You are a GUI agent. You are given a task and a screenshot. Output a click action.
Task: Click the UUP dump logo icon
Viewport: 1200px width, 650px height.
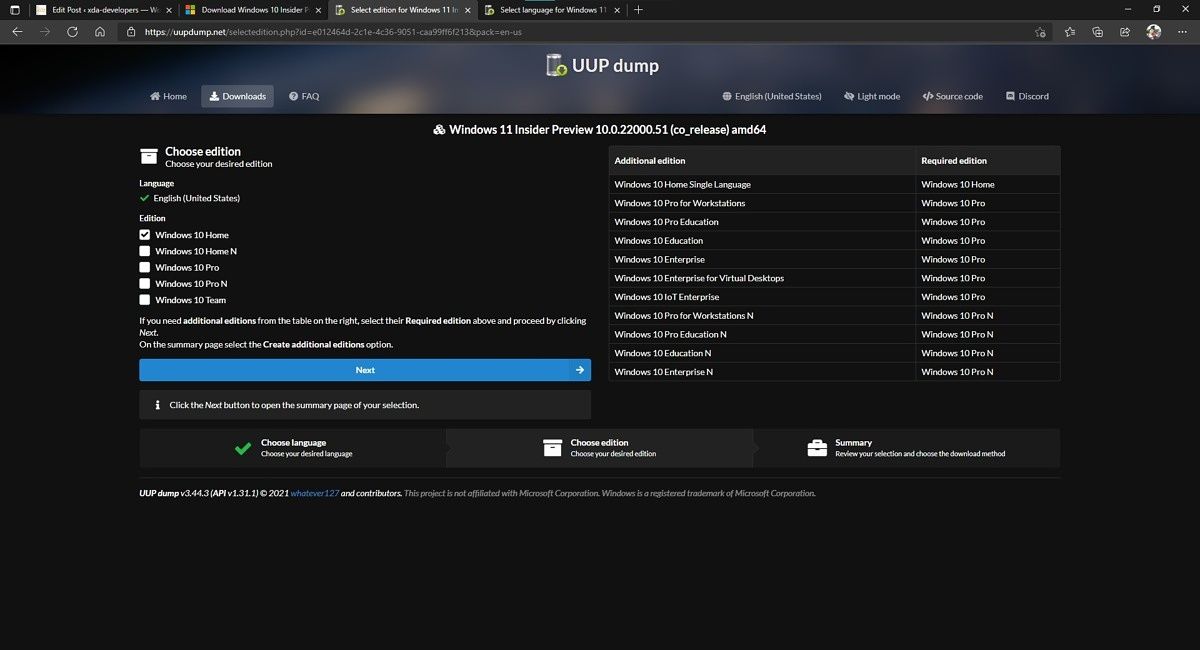tap(556, 65)
